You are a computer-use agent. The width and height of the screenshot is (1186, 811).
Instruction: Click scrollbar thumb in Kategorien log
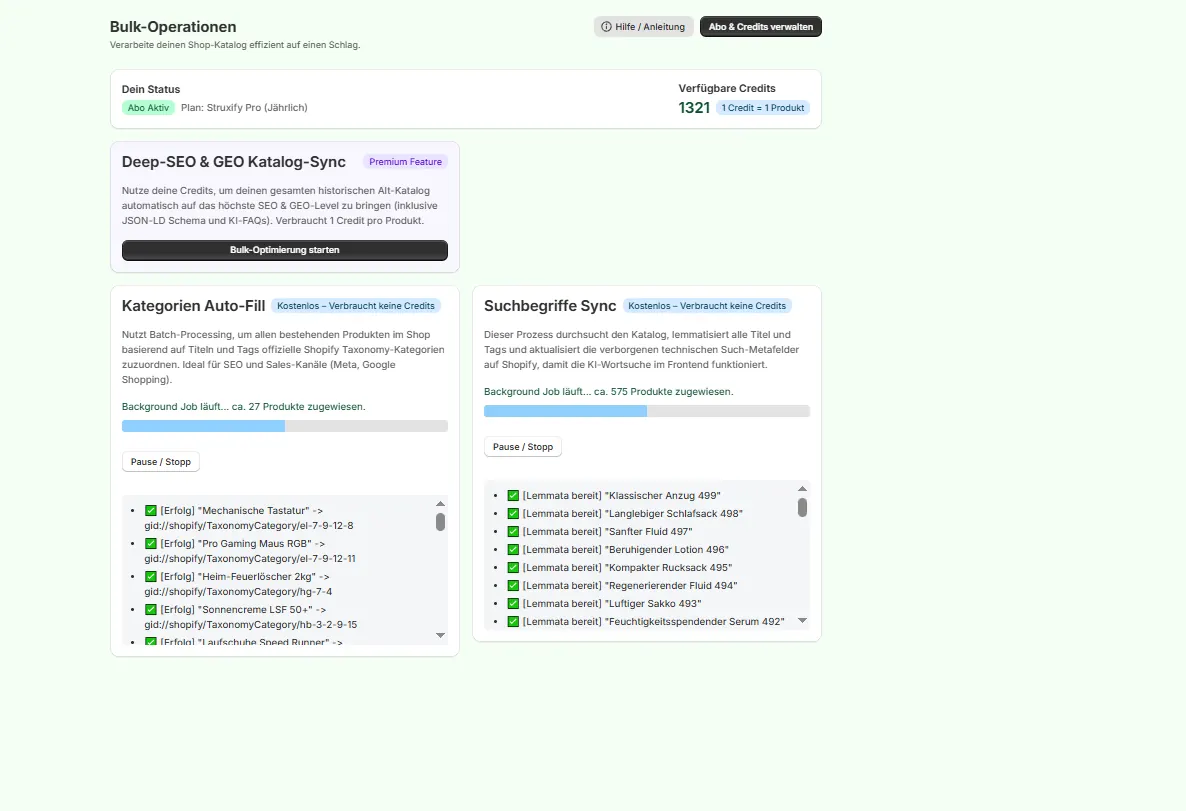[x=440, y=522]
